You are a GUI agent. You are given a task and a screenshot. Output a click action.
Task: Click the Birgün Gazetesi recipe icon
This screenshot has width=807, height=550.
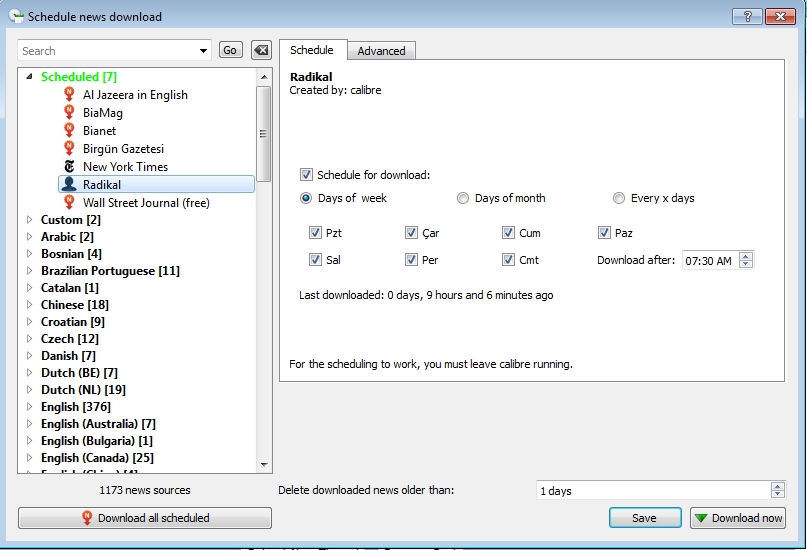click(69, 149)
